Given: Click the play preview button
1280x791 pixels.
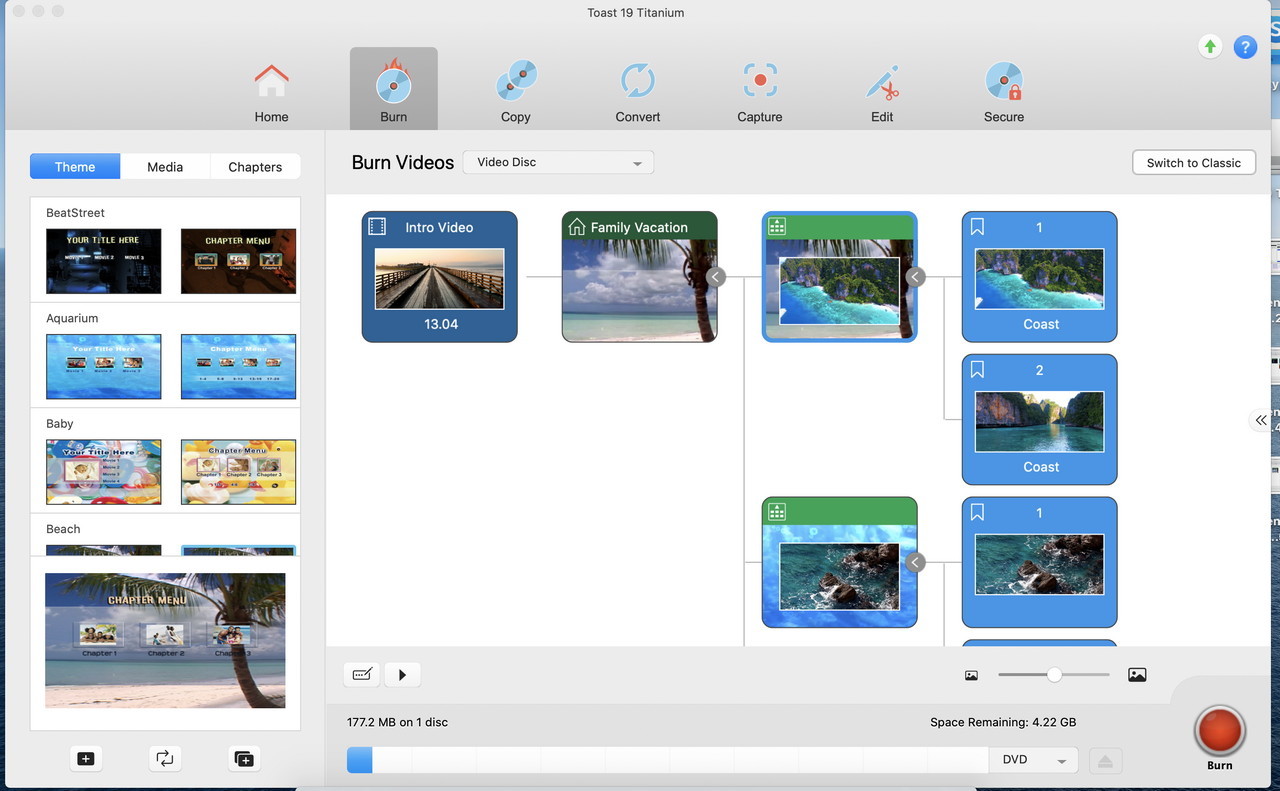Looking at the screenshot, I should [x=402, y=675].
